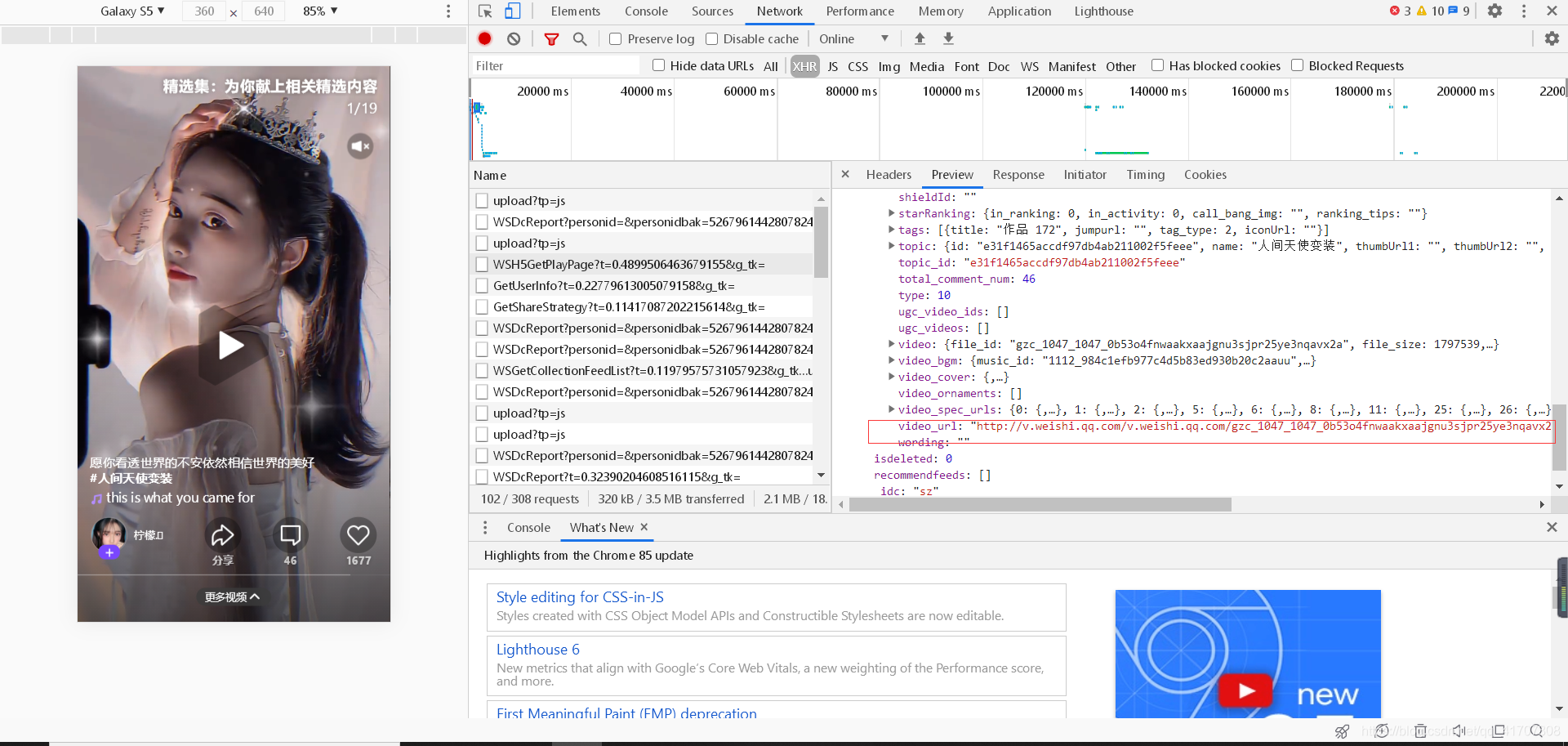Viewport: 1568px width, 746px height.
Task: Click the viewport width field 360
Action: 204,11
